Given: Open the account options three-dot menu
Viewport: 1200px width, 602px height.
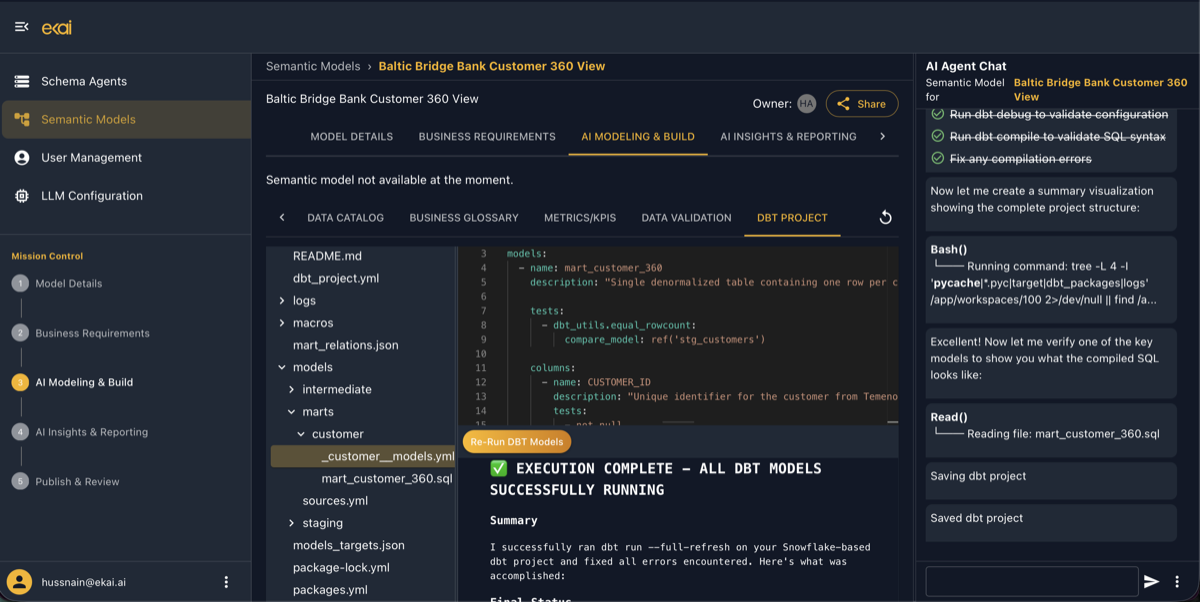Looking at the screenshot, I should point(226,582).
